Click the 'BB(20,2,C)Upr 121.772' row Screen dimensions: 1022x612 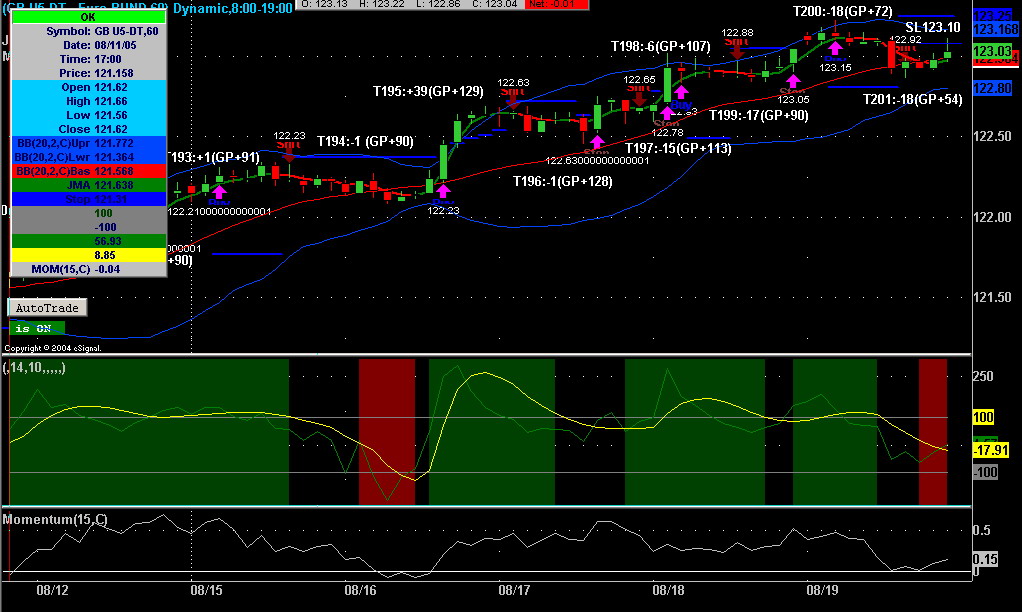click(x=89, y=143)
